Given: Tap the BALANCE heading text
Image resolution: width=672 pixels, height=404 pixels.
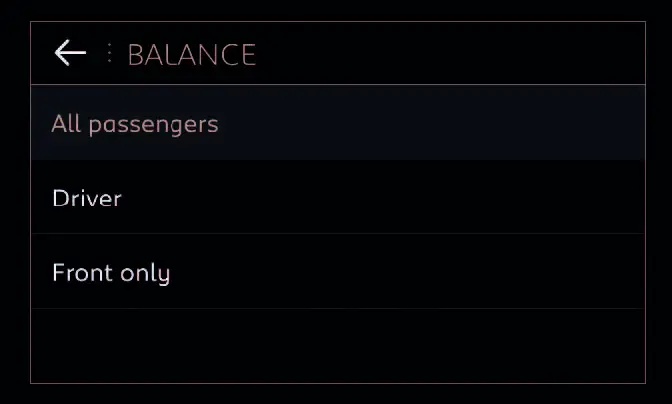Looking at the screenshot, I should click(x=192, y=54).
